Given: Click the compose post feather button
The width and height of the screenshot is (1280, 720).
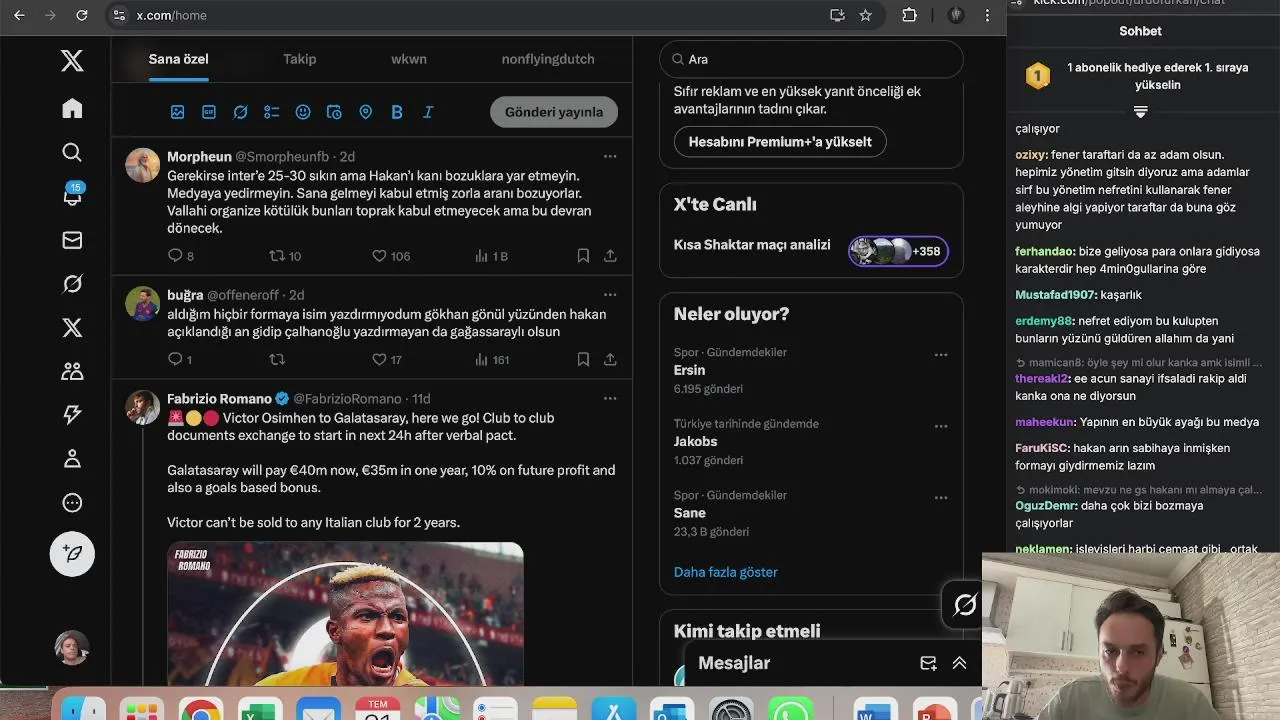Looking at the screenshot, I should (x=72, y=553).
